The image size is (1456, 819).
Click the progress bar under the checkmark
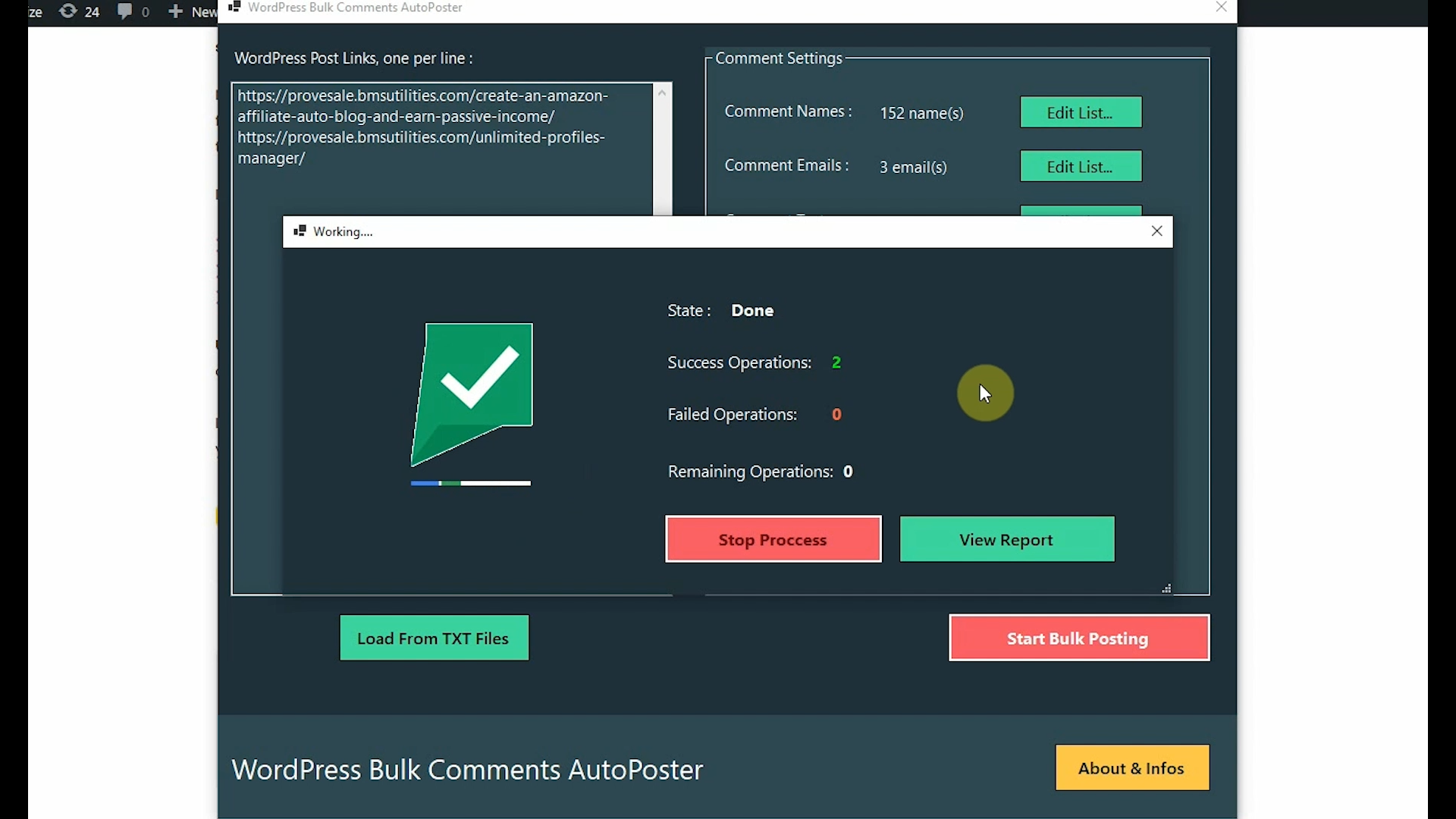[470, 483]
